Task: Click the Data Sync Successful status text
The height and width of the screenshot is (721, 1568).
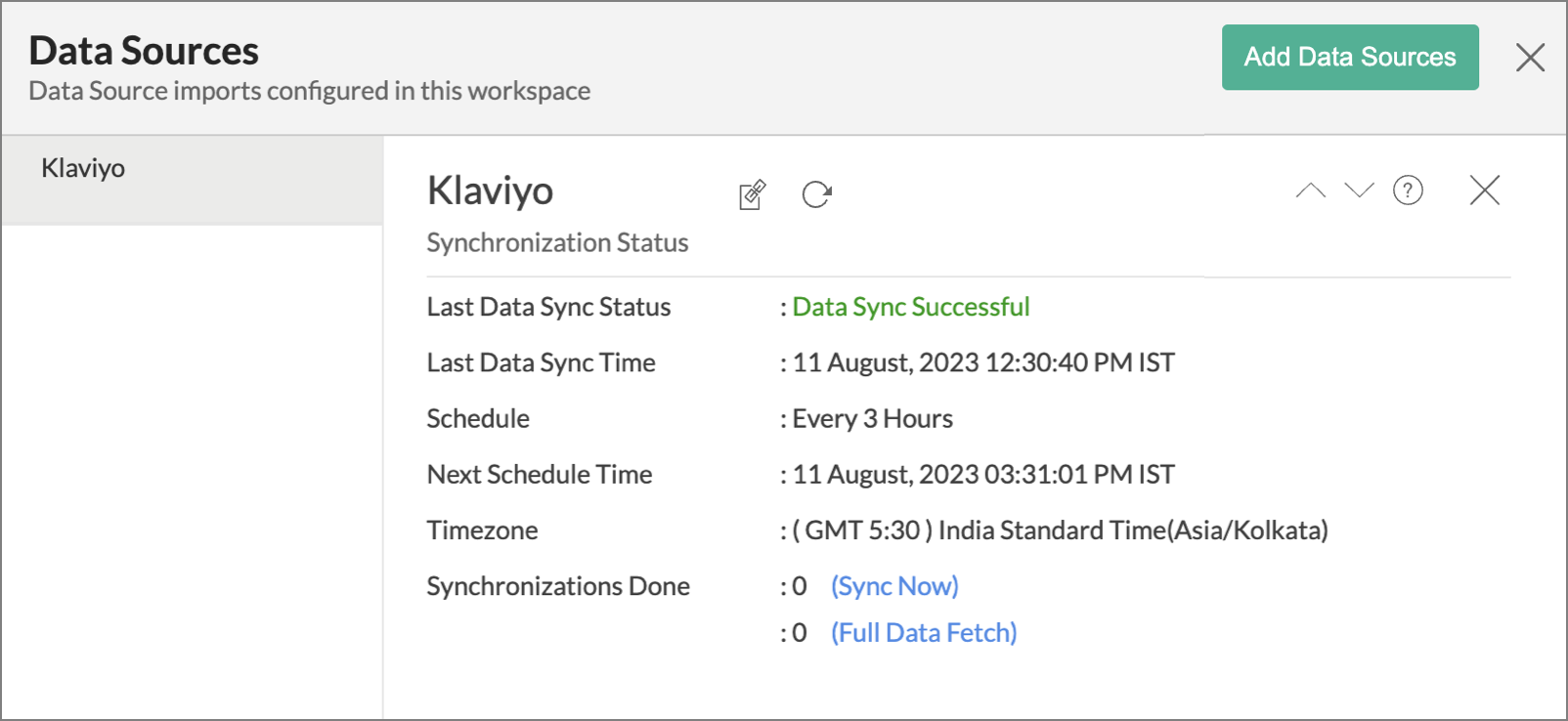Action: pos(911,308)
